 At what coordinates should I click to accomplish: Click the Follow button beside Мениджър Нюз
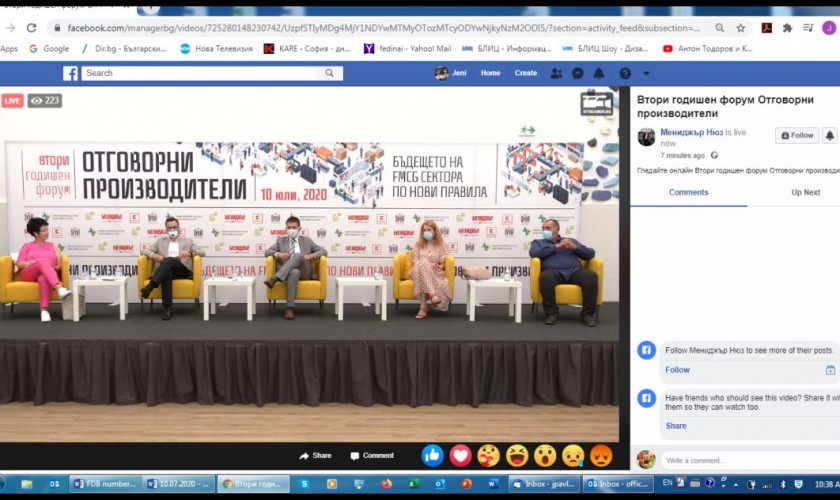pos(797,136)
